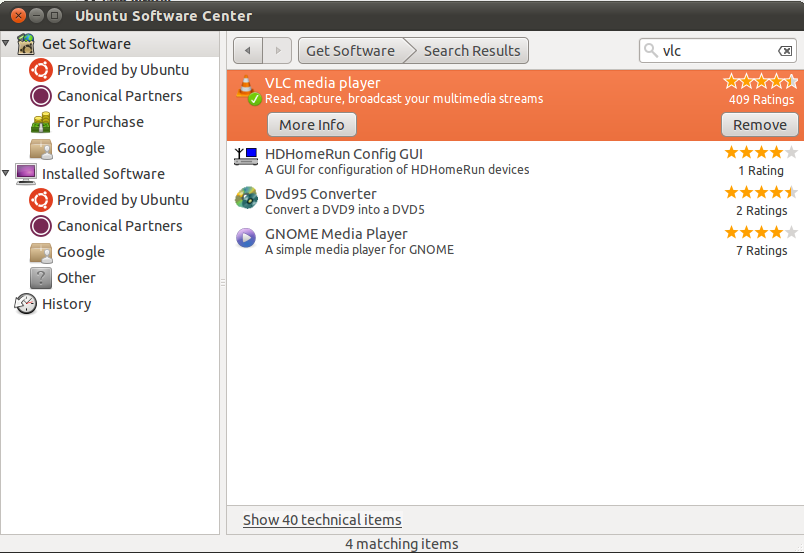Click the HDHomeRun Config GUI icon

coord(246,157)
